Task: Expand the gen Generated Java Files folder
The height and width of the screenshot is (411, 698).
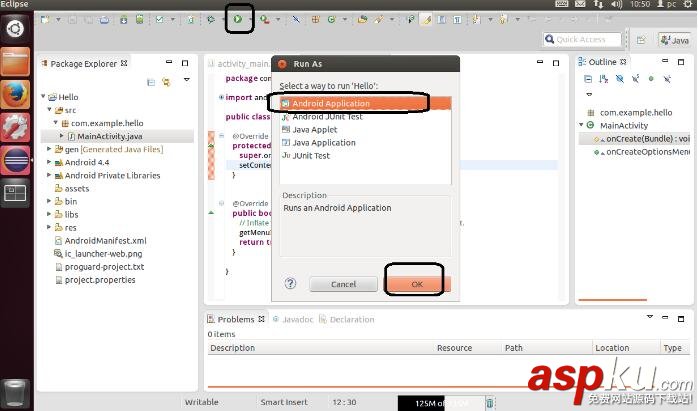Action: pos(49,149)
